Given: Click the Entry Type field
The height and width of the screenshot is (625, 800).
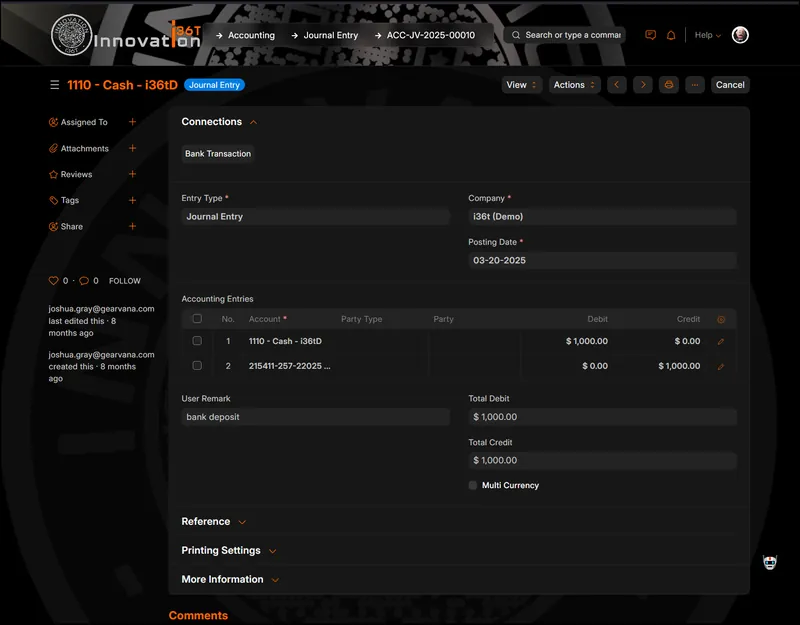Looking at the screenshot, I should [315, 216].
